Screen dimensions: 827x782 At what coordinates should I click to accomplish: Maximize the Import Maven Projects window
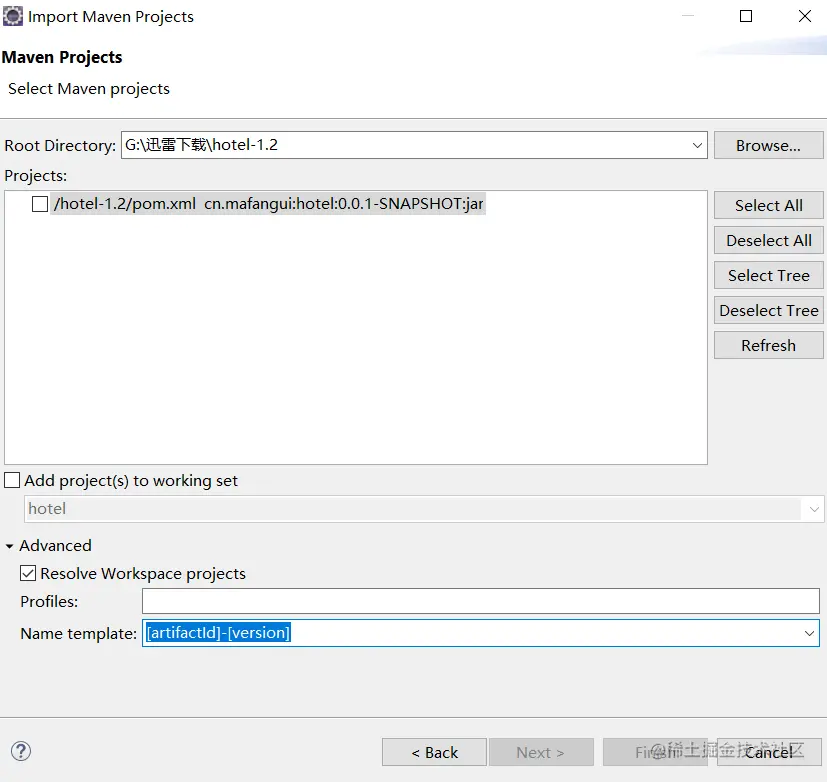746,16
